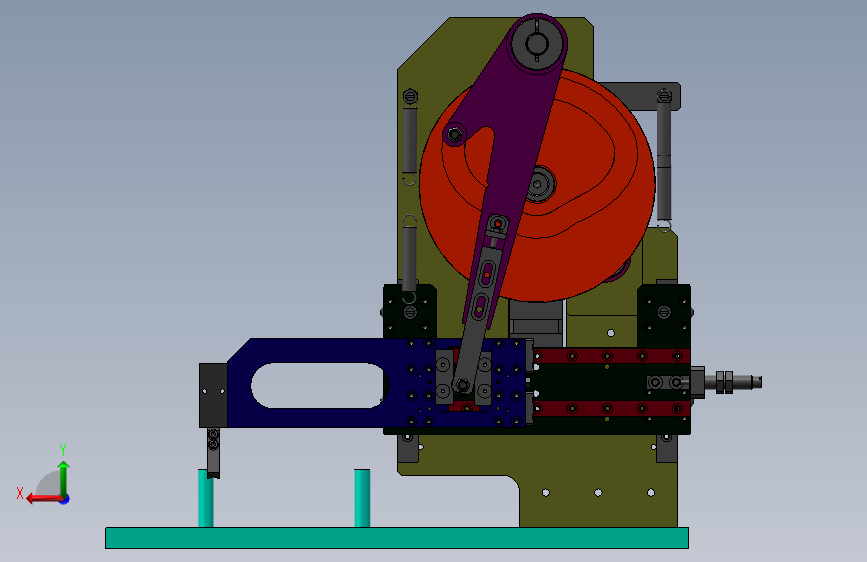The height and width of the screenshot is (562, 867).
Task: Select the right teal support post
Action: click(x=362, y=498)
